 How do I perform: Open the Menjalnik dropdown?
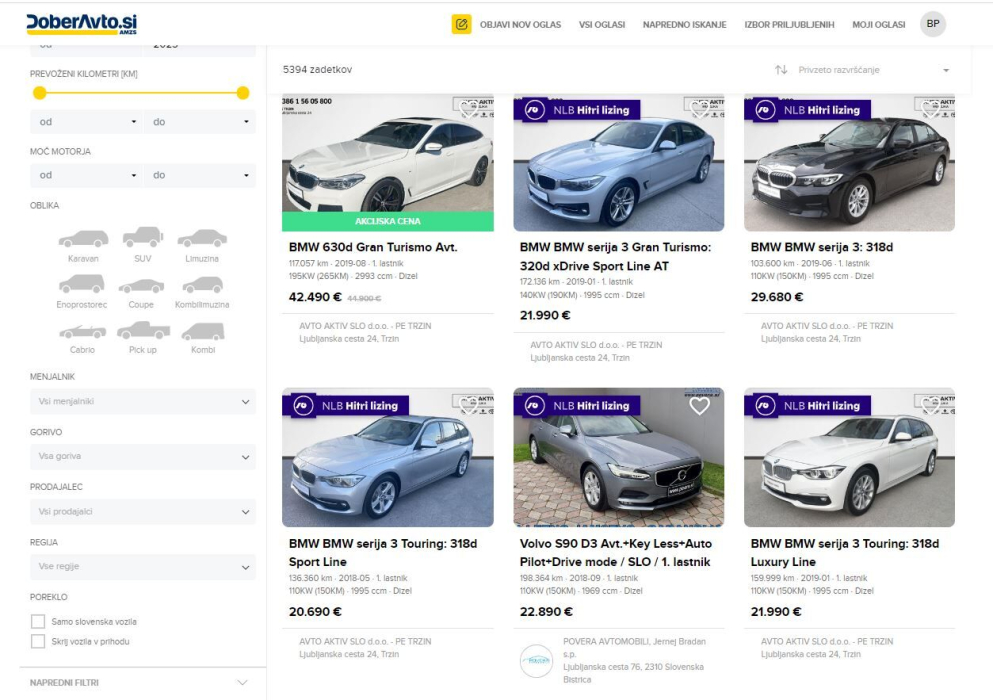pos(142,402)
